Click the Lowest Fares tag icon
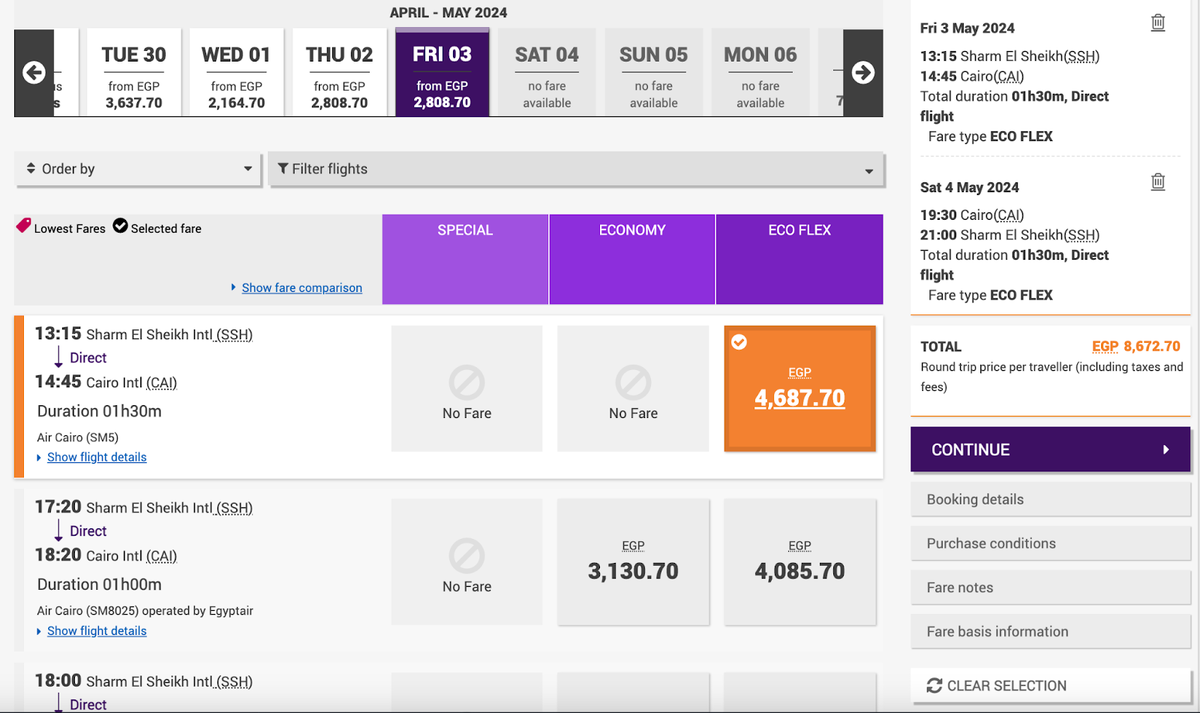The height and width of the screenshot is (713, 1200). [x=23, y=227]
